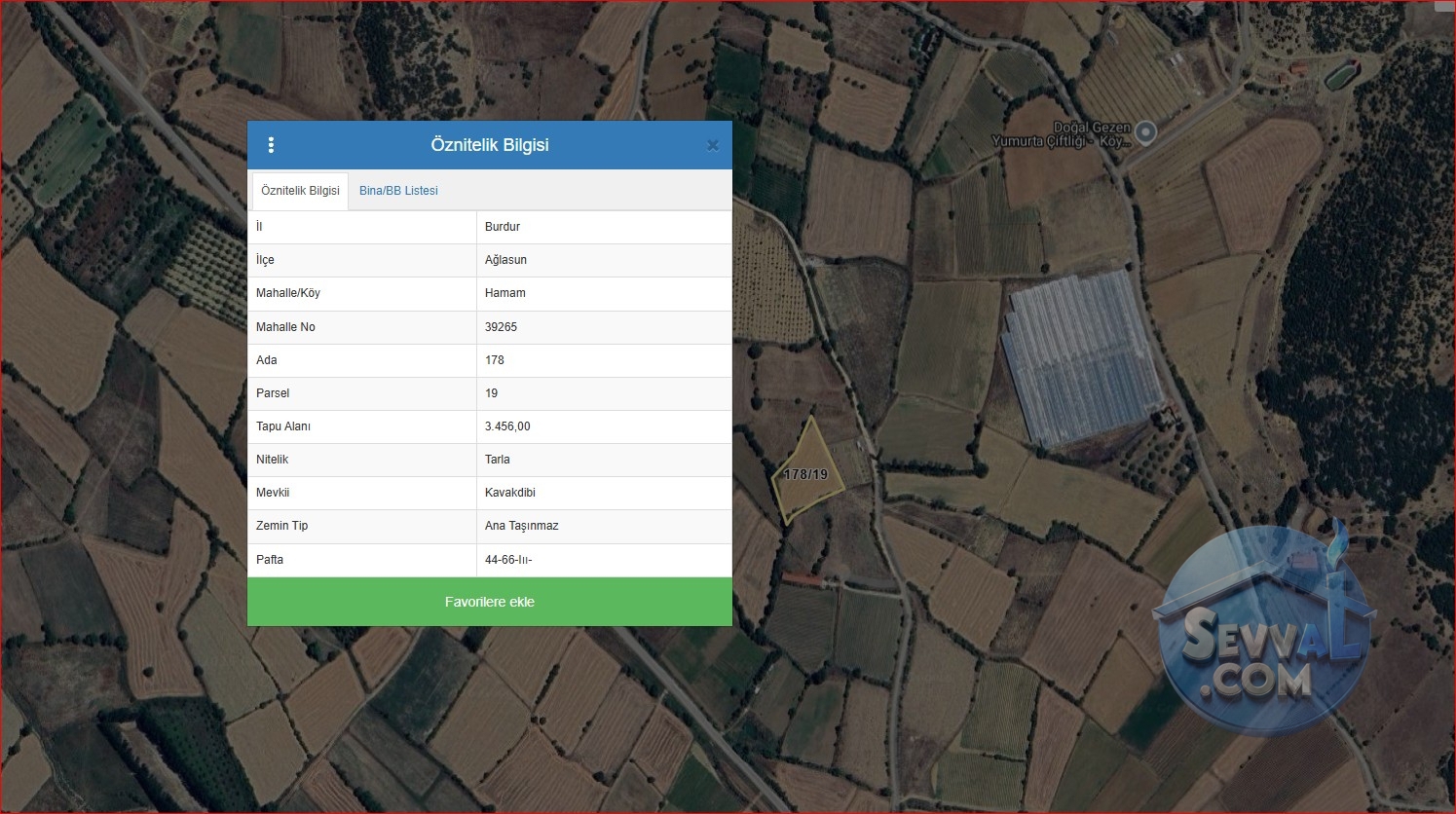Click the Hamam value cell
Screen dimensions: 1456x814
[x=604, y=293]
